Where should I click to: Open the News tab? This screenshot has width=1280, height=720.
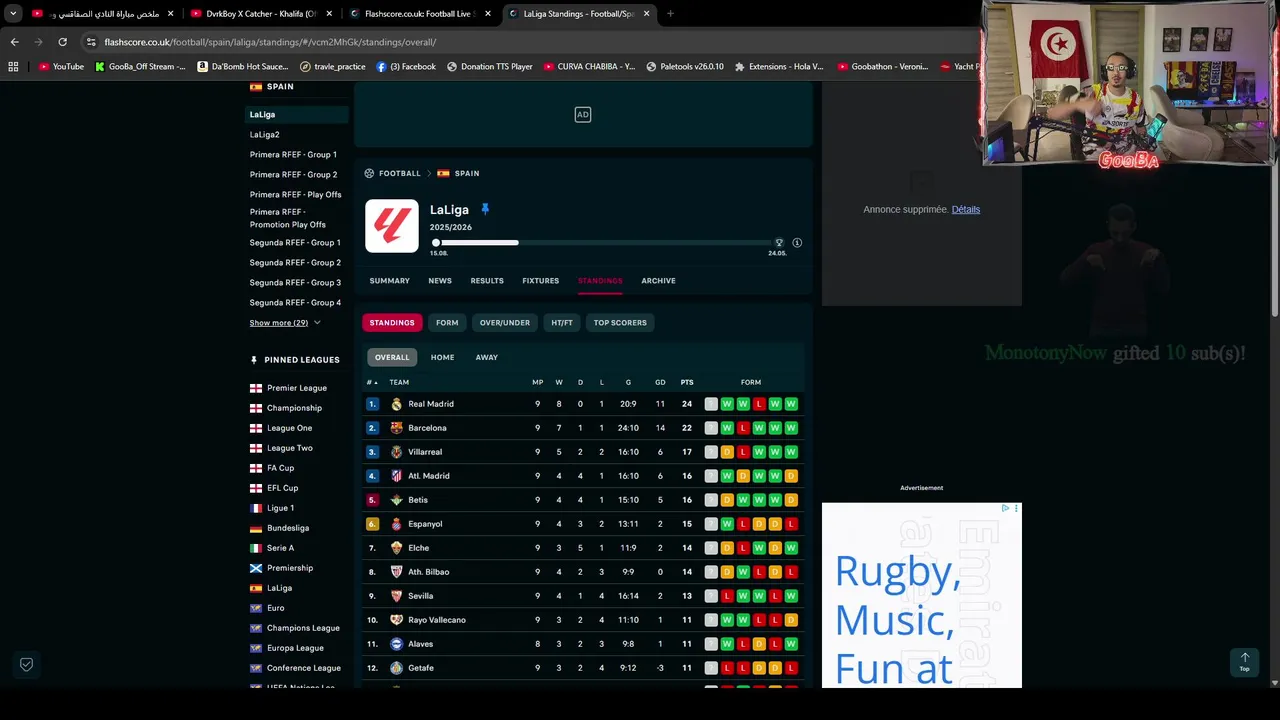(x=440, y=281)
